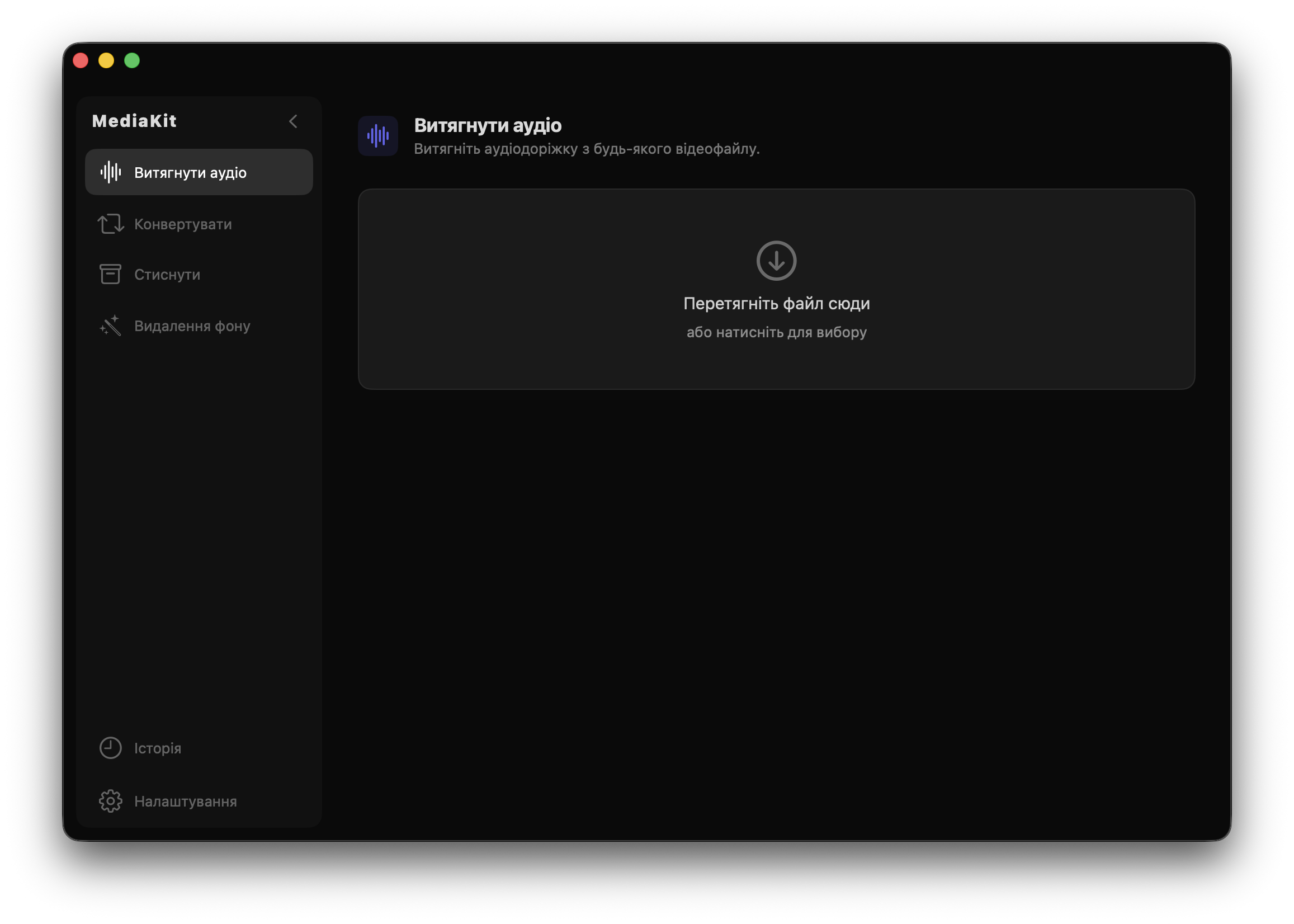Select Видалення фону in the sidebar
Image resolution: width=1294 pixels, height=924 pixels.
[x=192, y=326]
